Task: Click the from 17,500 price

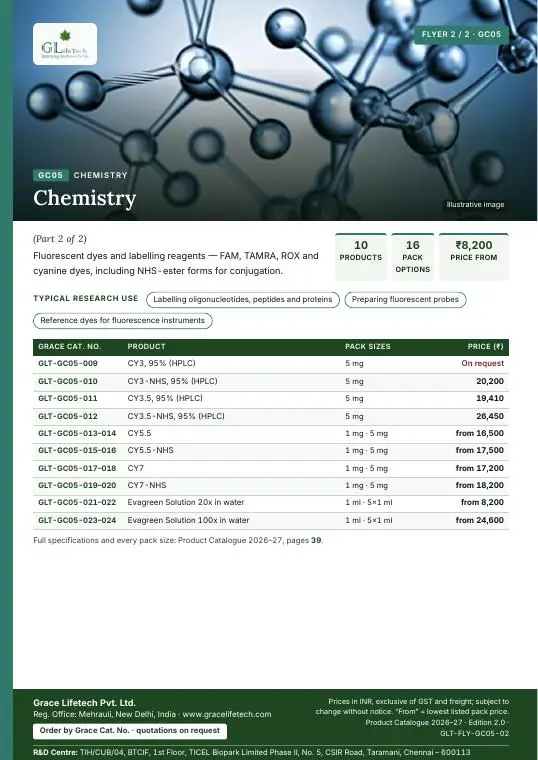Action: (480, 450)
